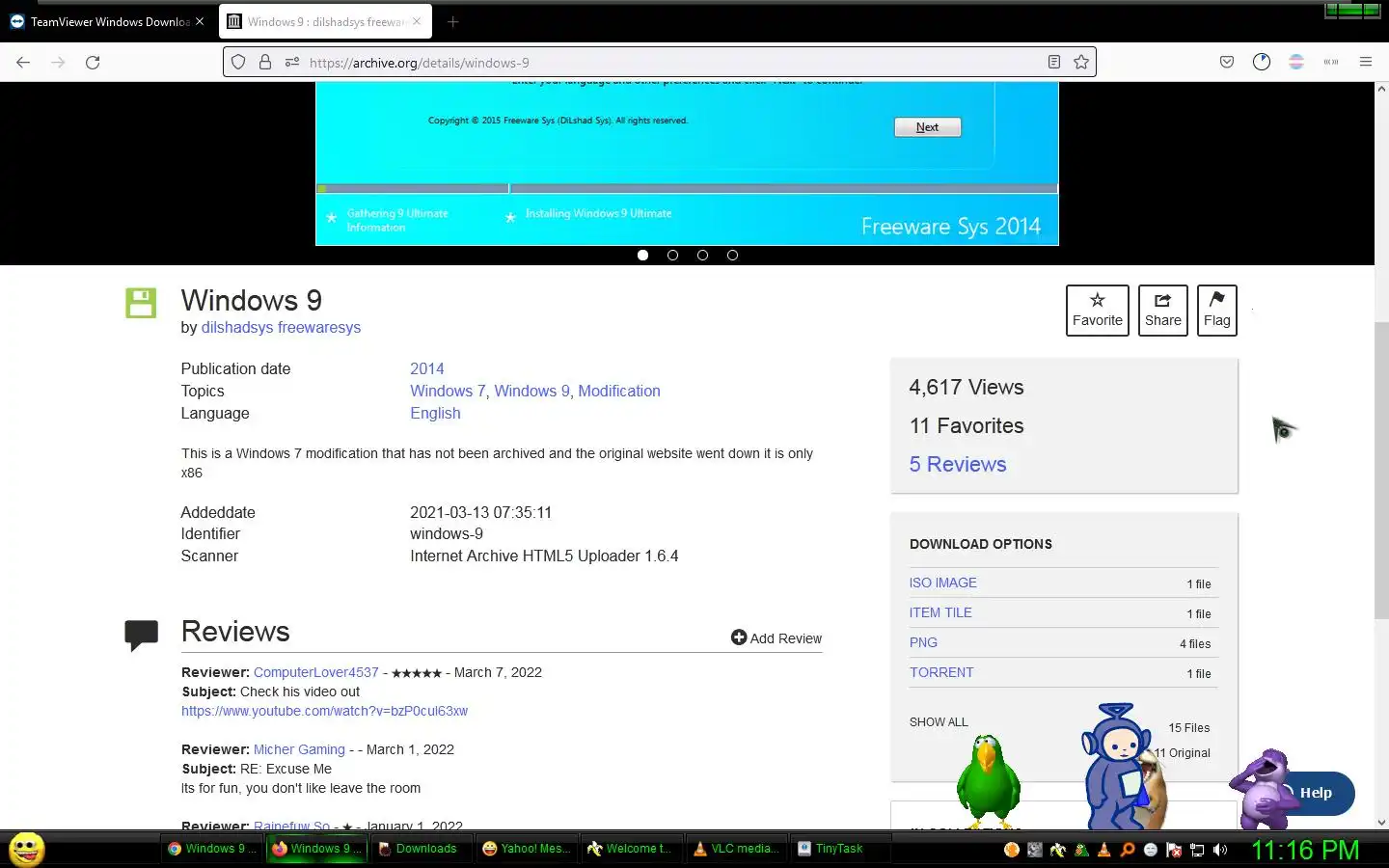The image size is (1389, 868).
Task: Favorite this item with the star button
Action: point(1098,311)
